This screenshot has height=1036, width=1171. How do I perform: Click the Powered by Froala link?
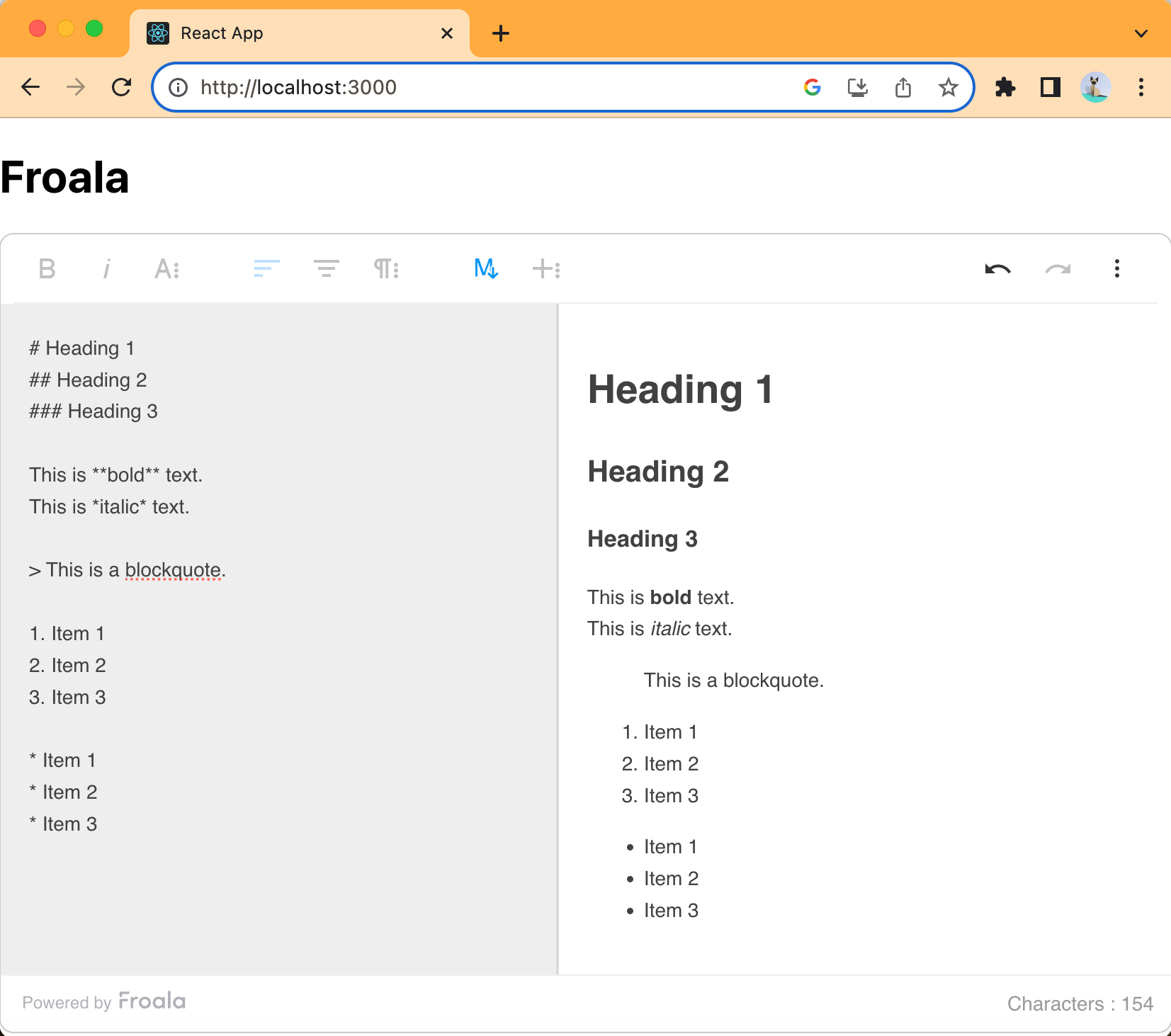point(103,1001)
